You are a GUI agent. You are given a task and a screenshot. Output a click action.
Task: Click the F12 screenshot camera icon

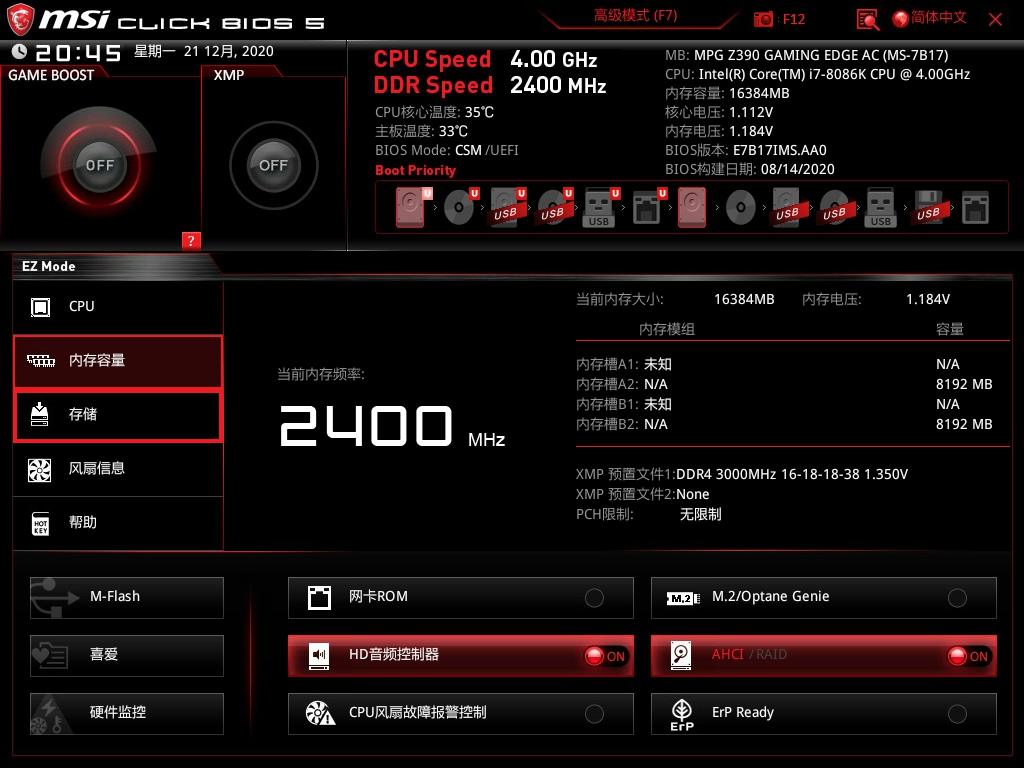(763, 20)
